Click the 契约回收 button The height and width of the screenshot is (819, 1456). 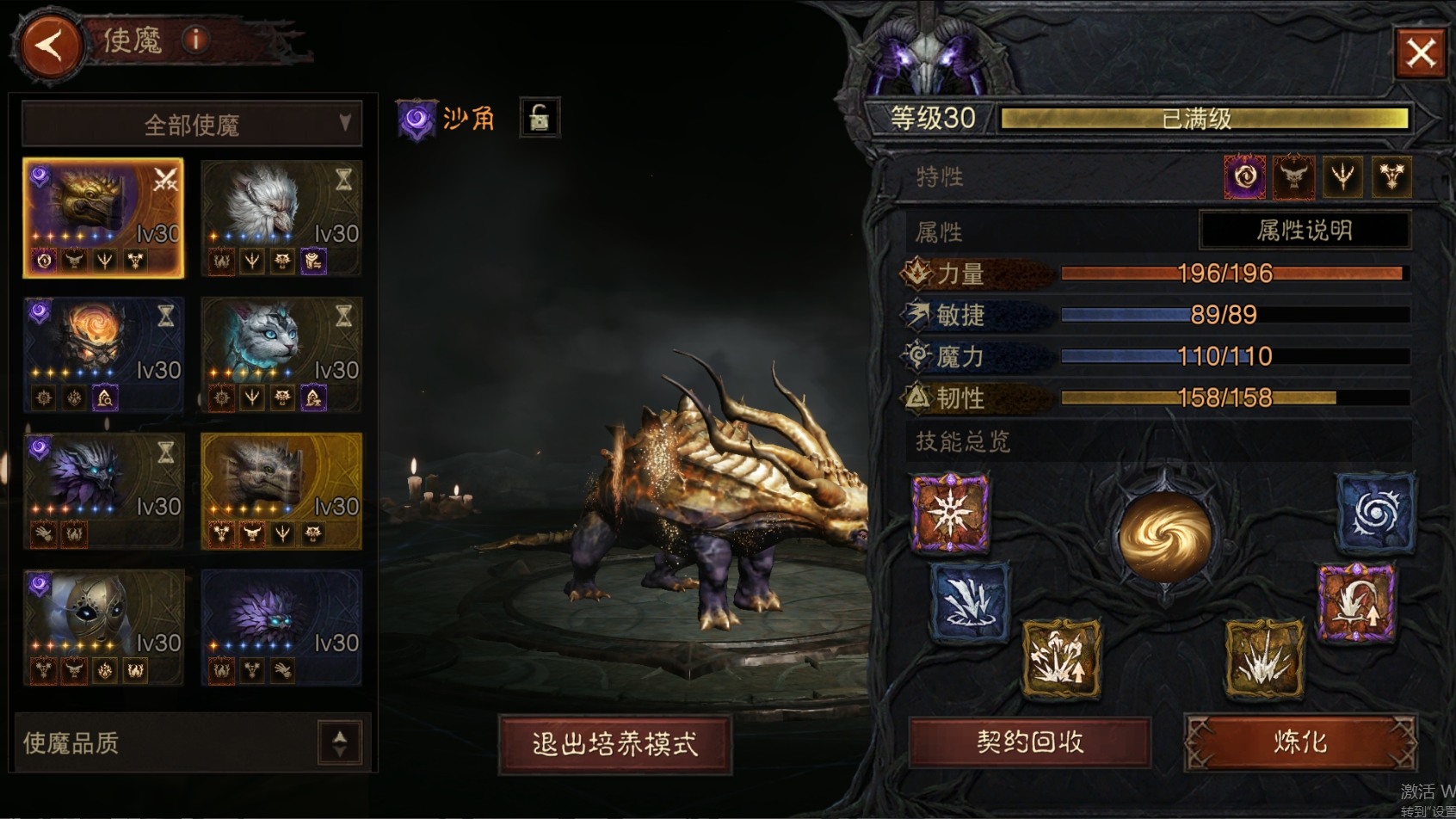pos(1030,742)
